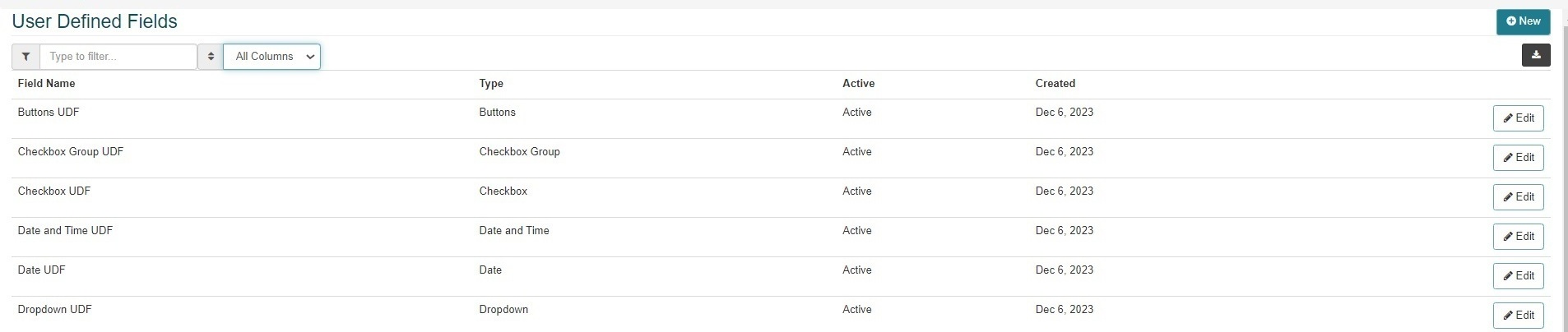Sort by Type column header
The width and height of the screenshot is (1568, 332).
point(491,84)
